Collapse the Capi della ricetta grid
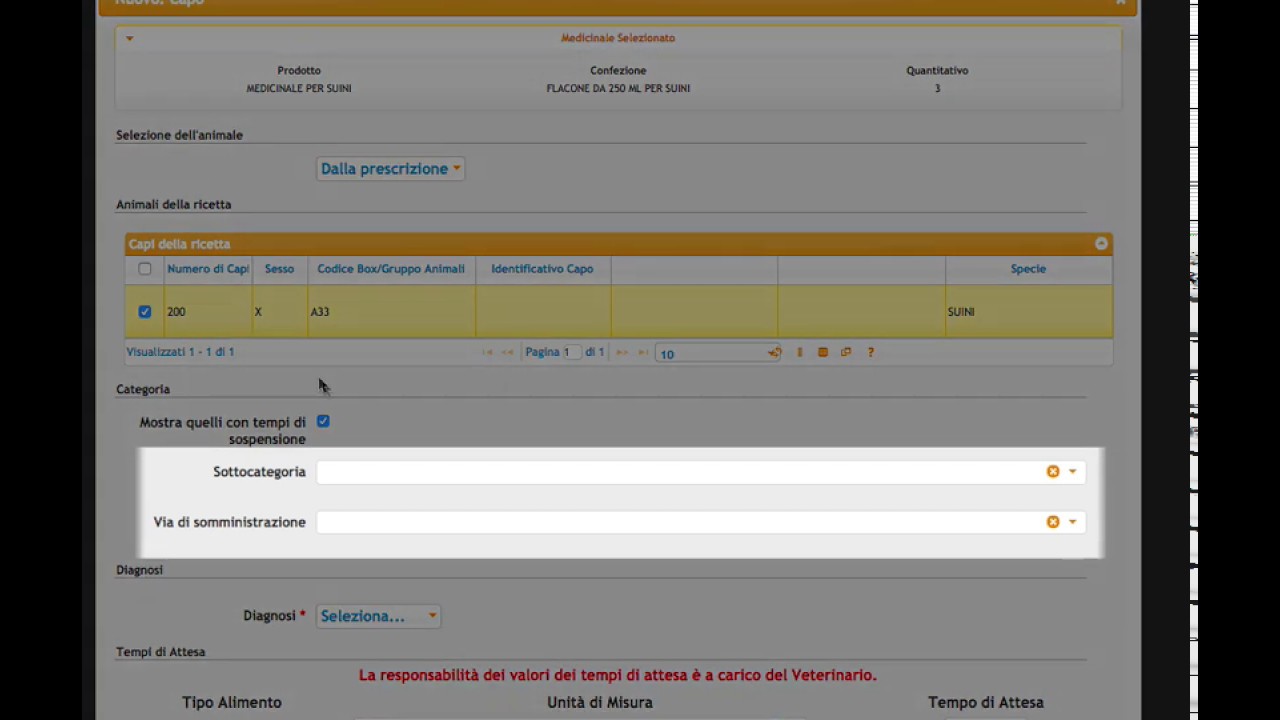The width and height of the screenshot is (1280, 720). tap(1101, 244)
